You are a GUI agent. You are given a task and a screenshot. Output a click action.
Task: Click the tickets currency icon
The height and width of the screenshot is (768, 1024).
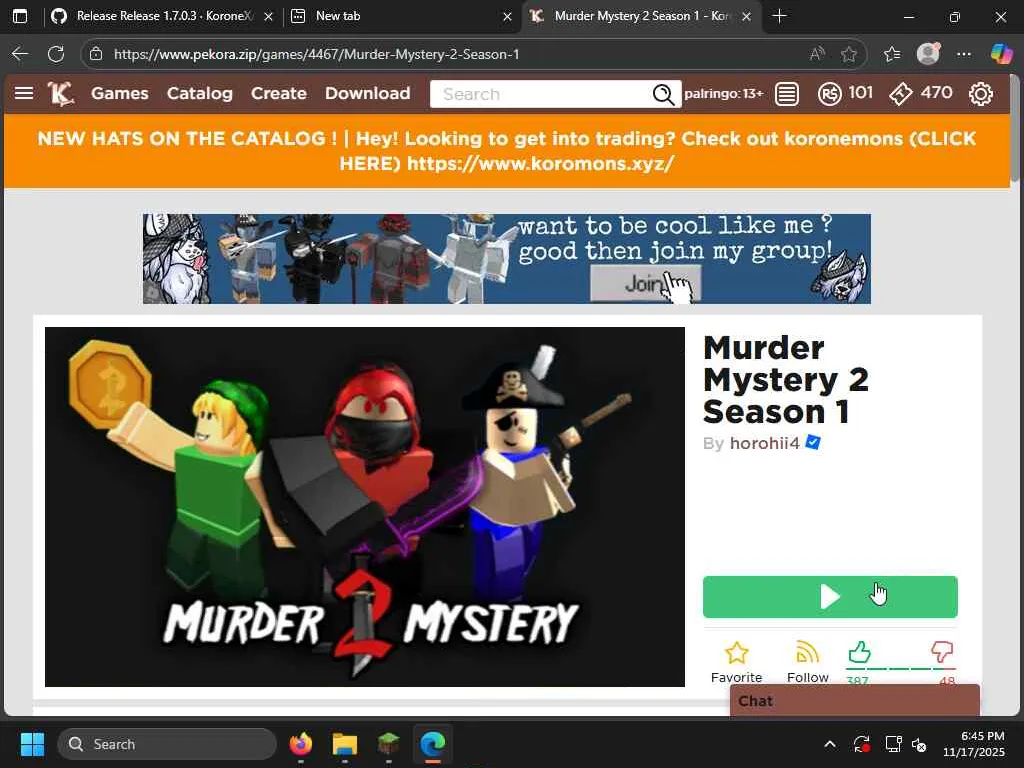click(901, 94)
